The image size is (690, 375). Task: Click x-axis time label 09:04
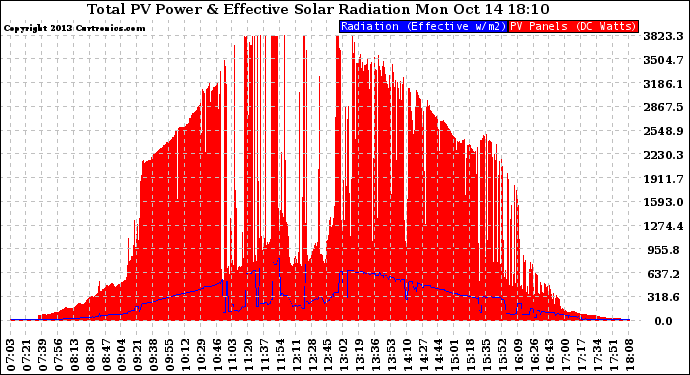click(x=122, y=355)
